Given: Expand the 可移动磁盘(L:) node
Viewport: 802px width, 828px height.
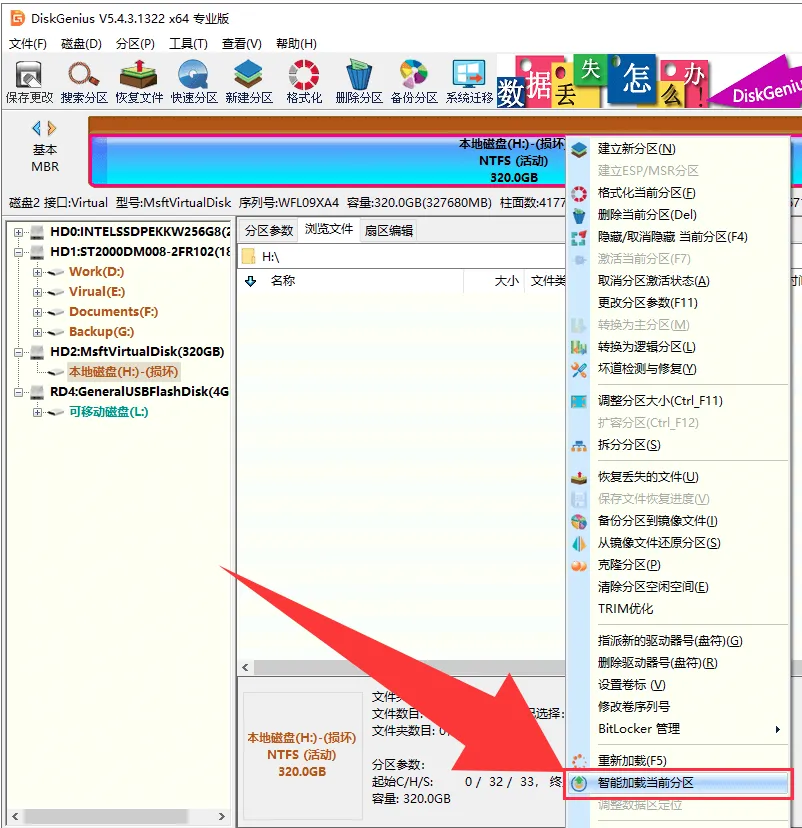Looking at the screenshot, I should [x=37, y=412].
